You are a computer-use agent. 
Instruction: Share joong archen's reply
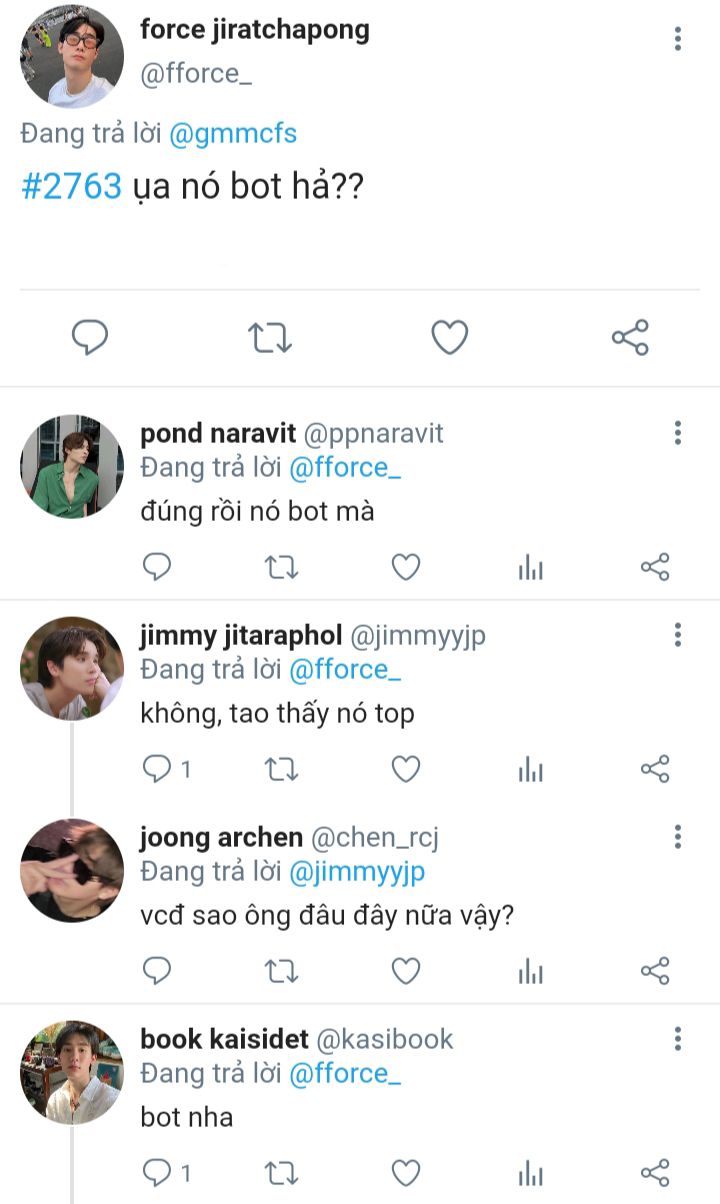click(x=655, y=970)
